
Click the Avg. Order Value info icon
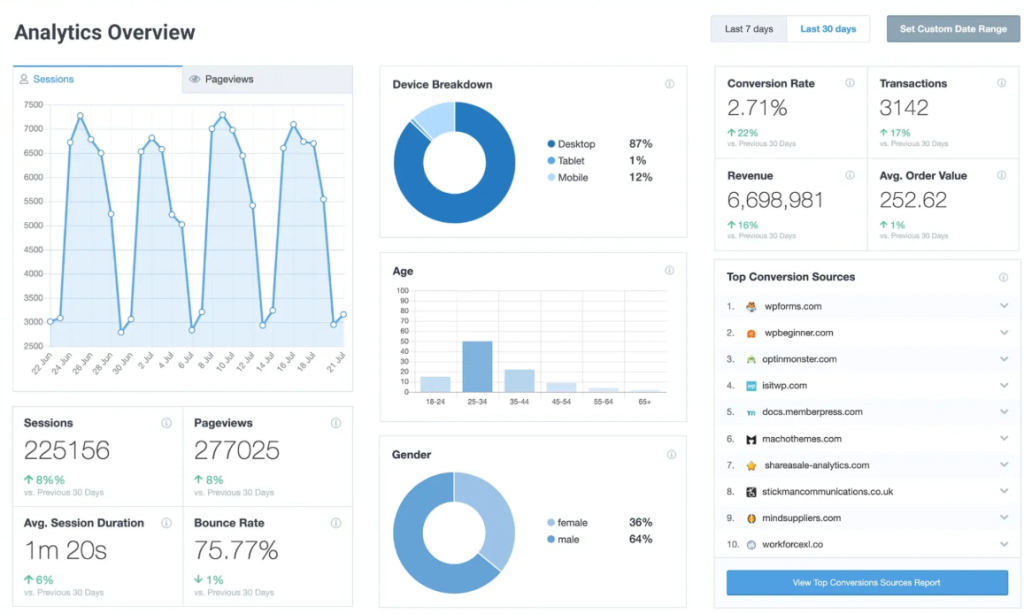[1002, 176]
